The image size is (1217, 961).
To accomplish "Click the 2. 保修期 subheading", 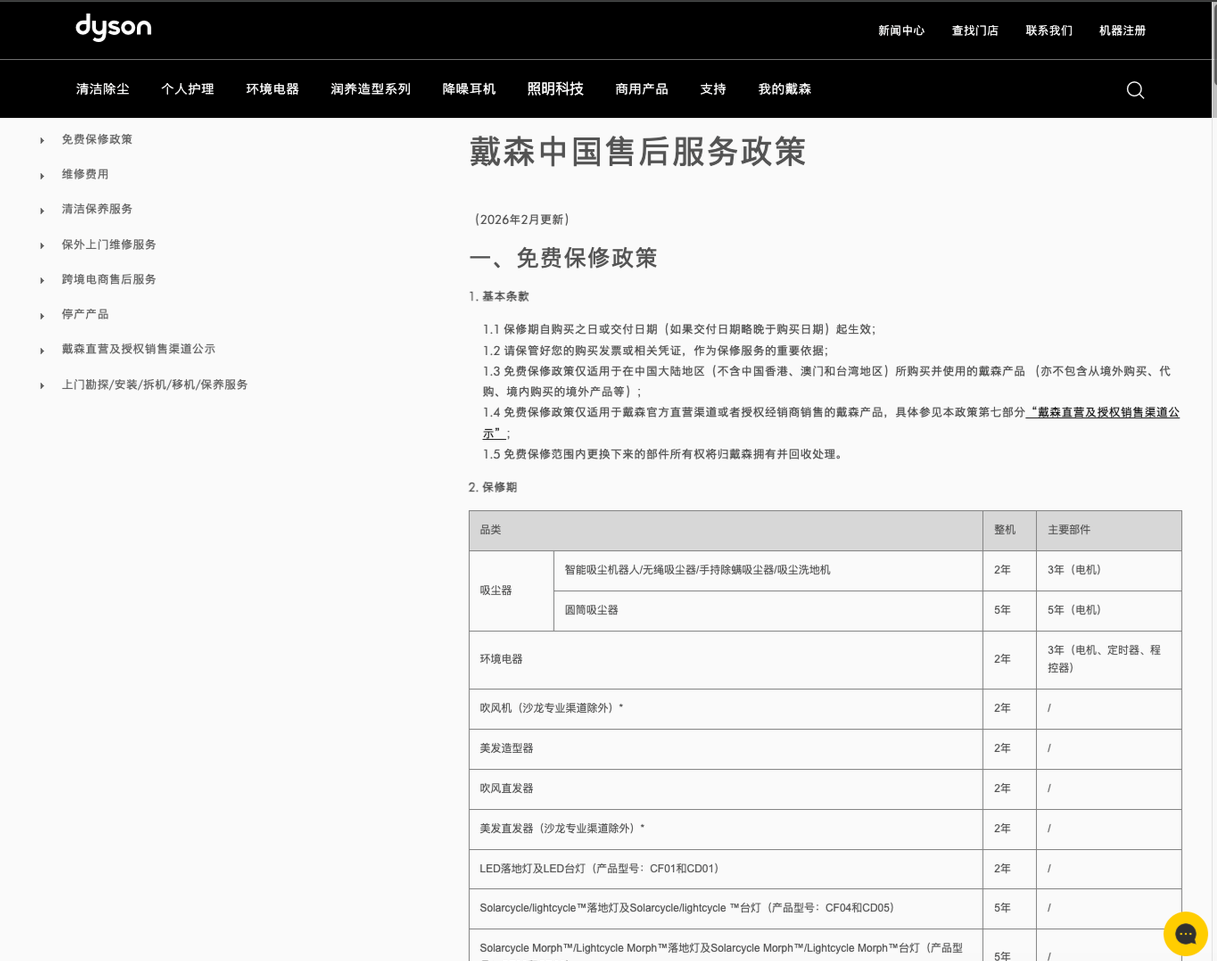I will click(493, 487).
